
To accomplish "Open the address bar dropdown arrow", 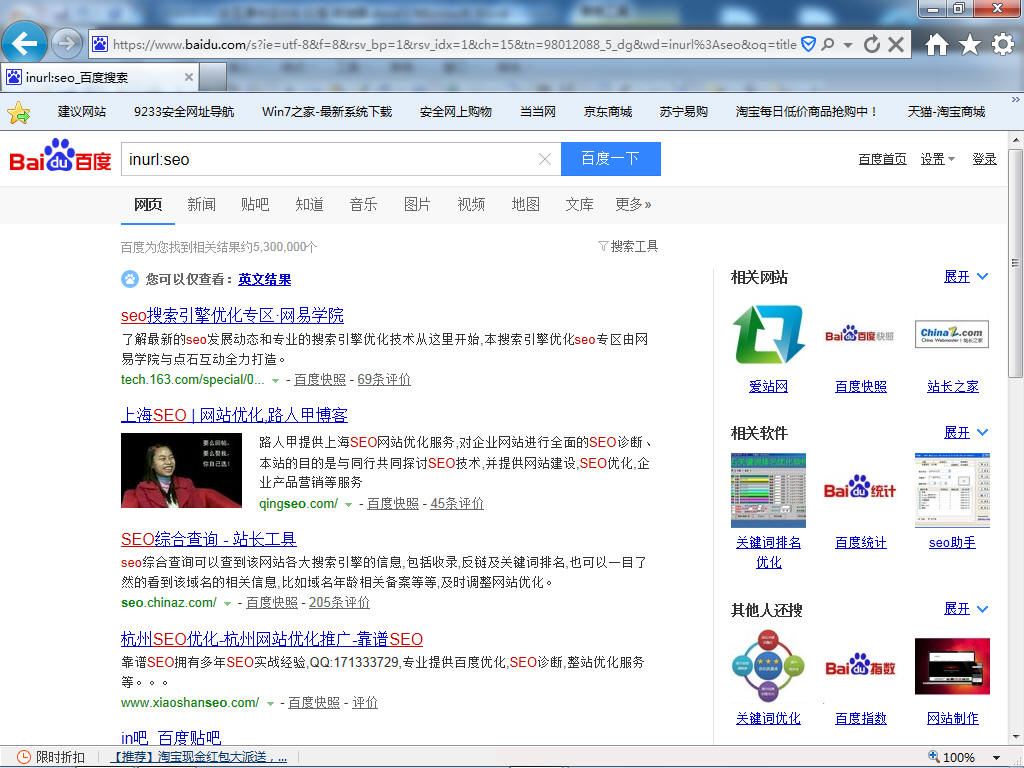I will click(848, 44).
